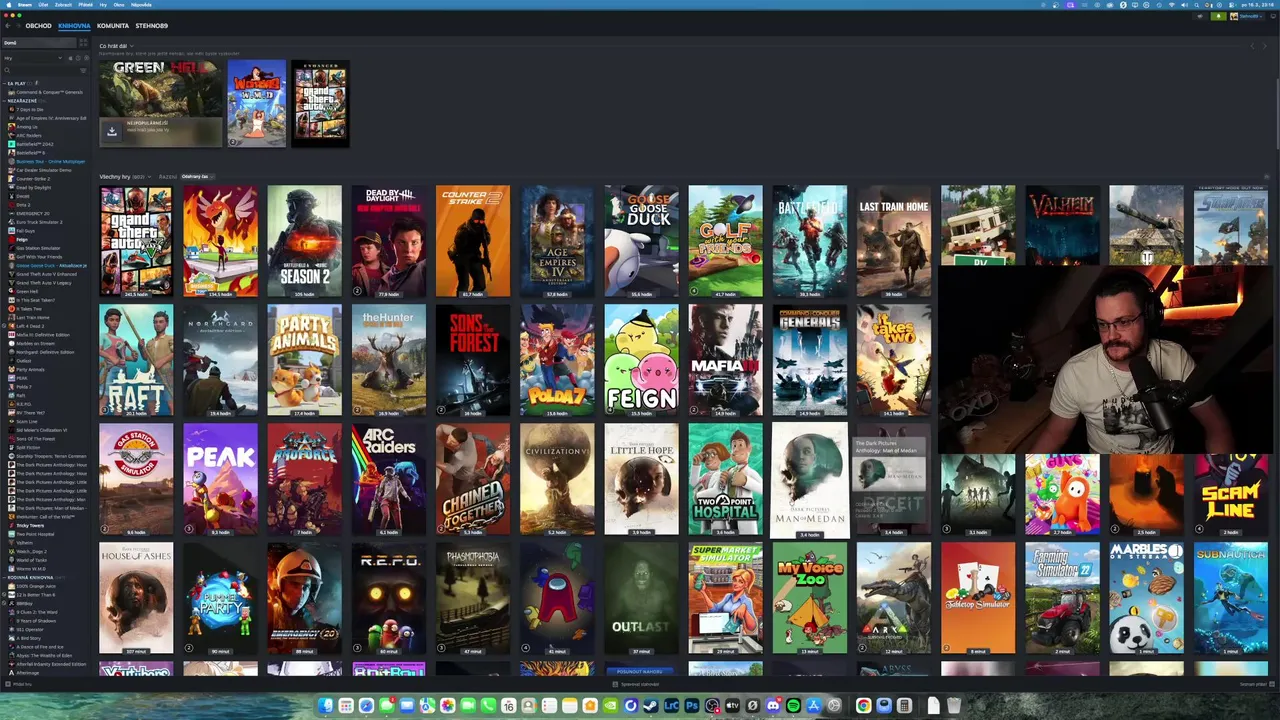Open 'Správa stahování' downloads link
Screen dimensions: 1280x720
tap(636, 684)
